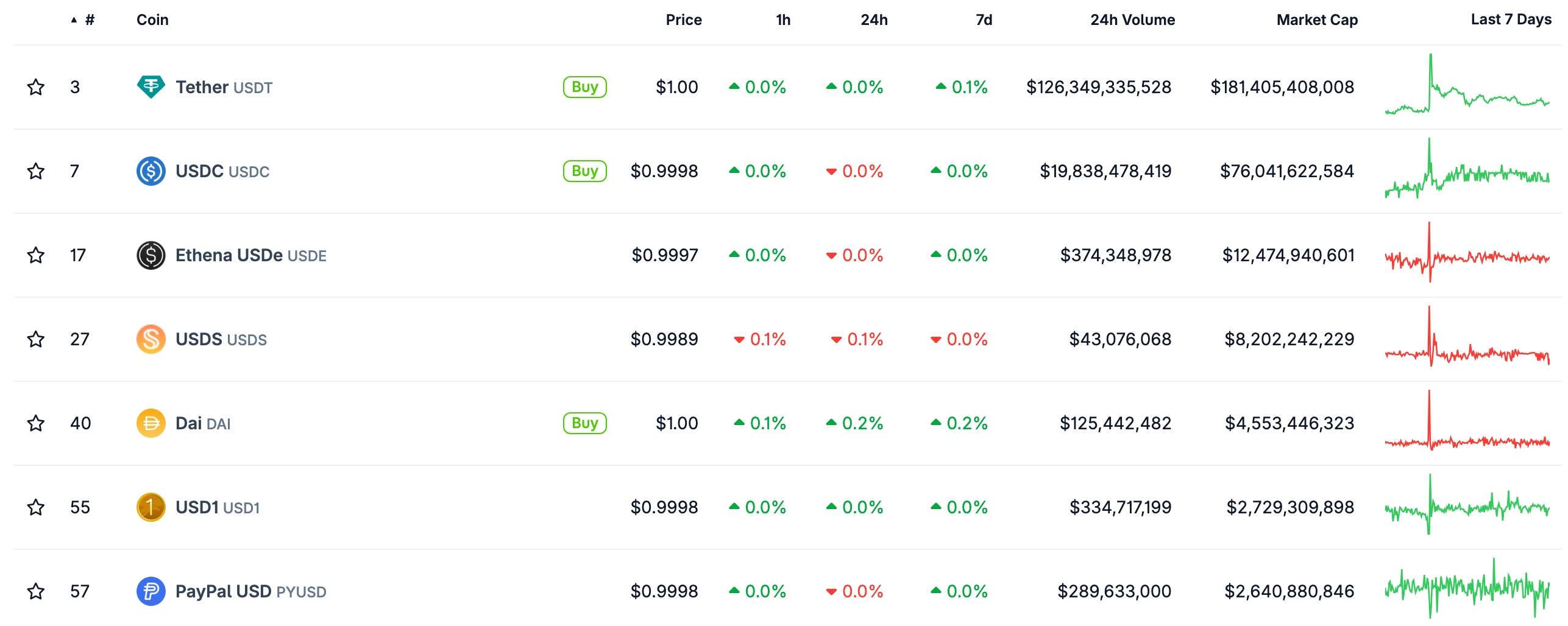Sort the table by rank number column

[x=89, y=20]
